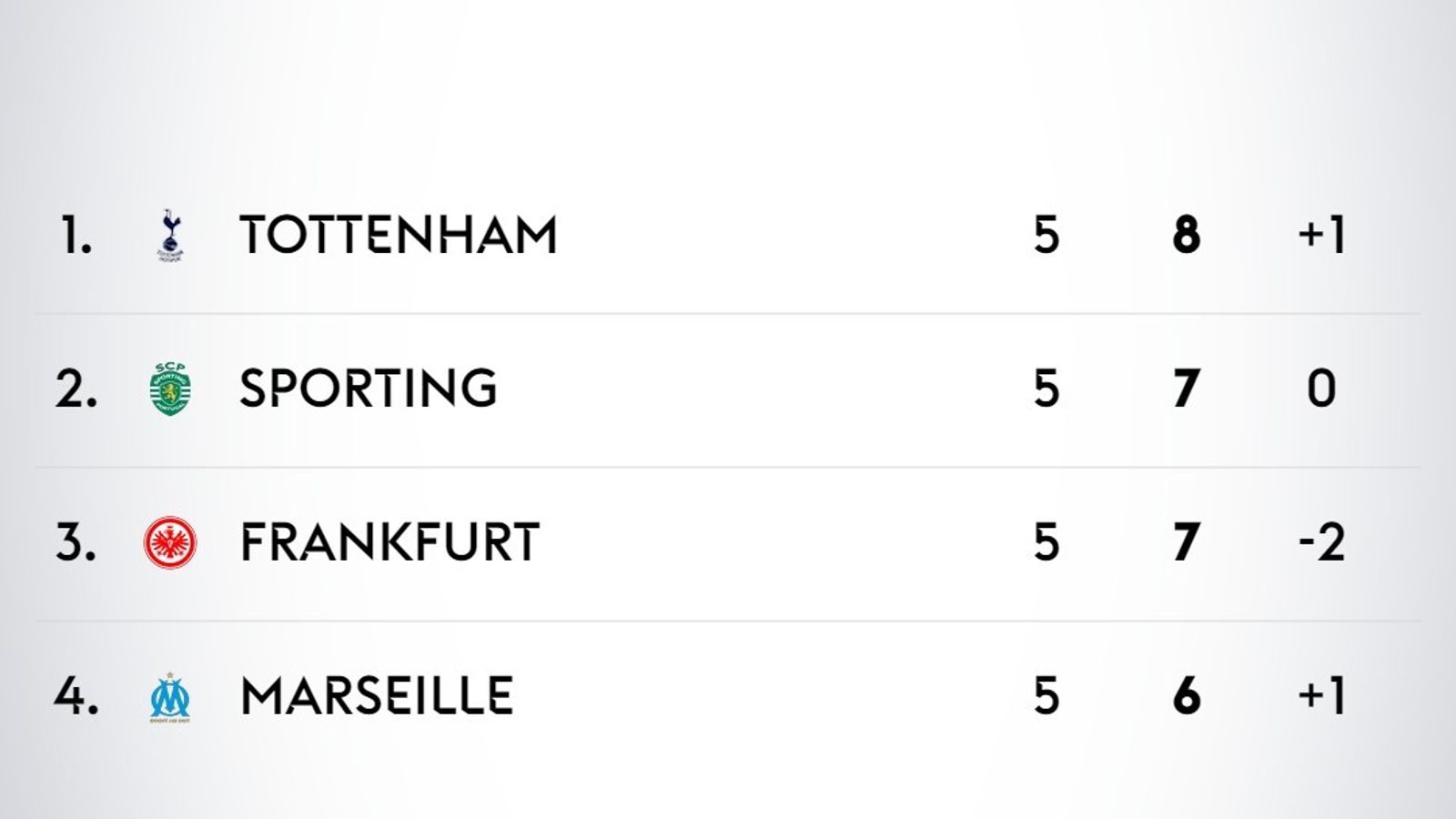
Task: Click Marseille's goal difference +1
Action: 1321,696
